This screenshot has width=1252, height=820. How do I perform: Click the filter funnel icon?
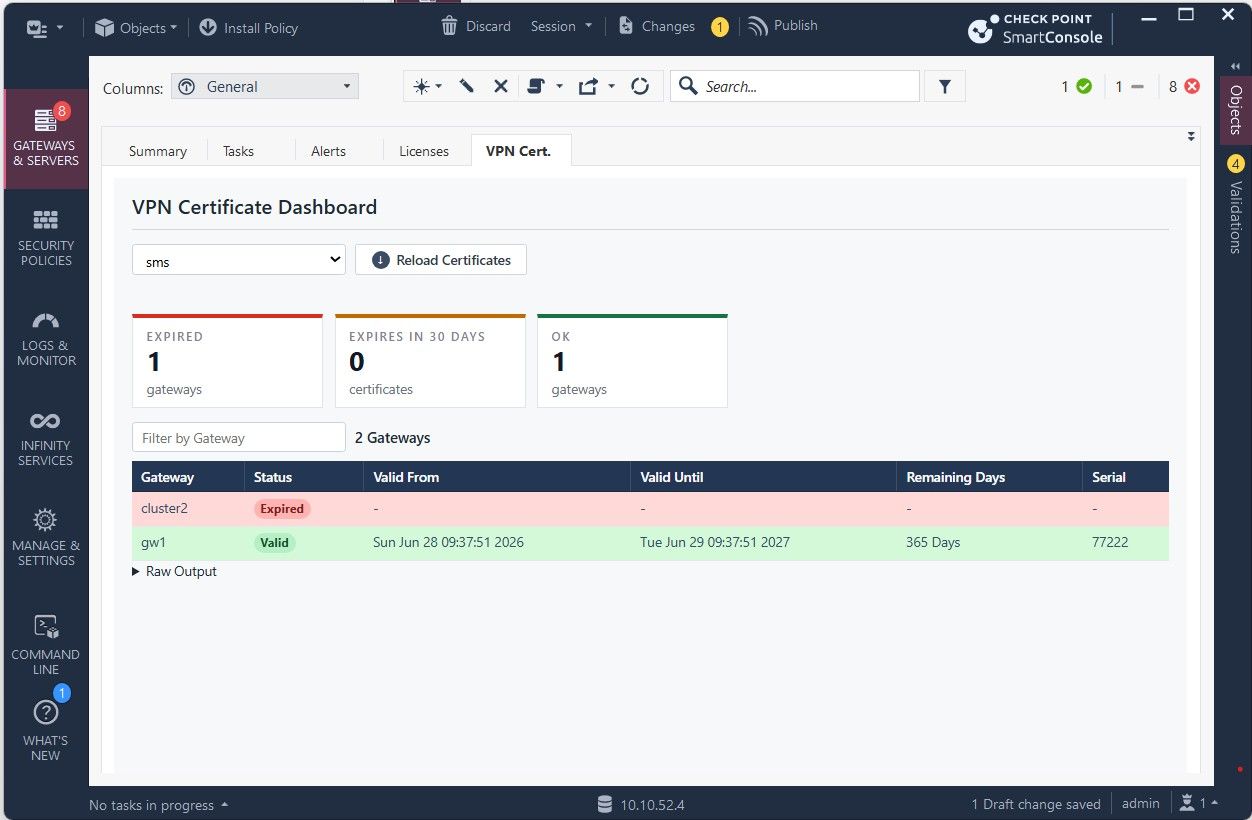945,87
